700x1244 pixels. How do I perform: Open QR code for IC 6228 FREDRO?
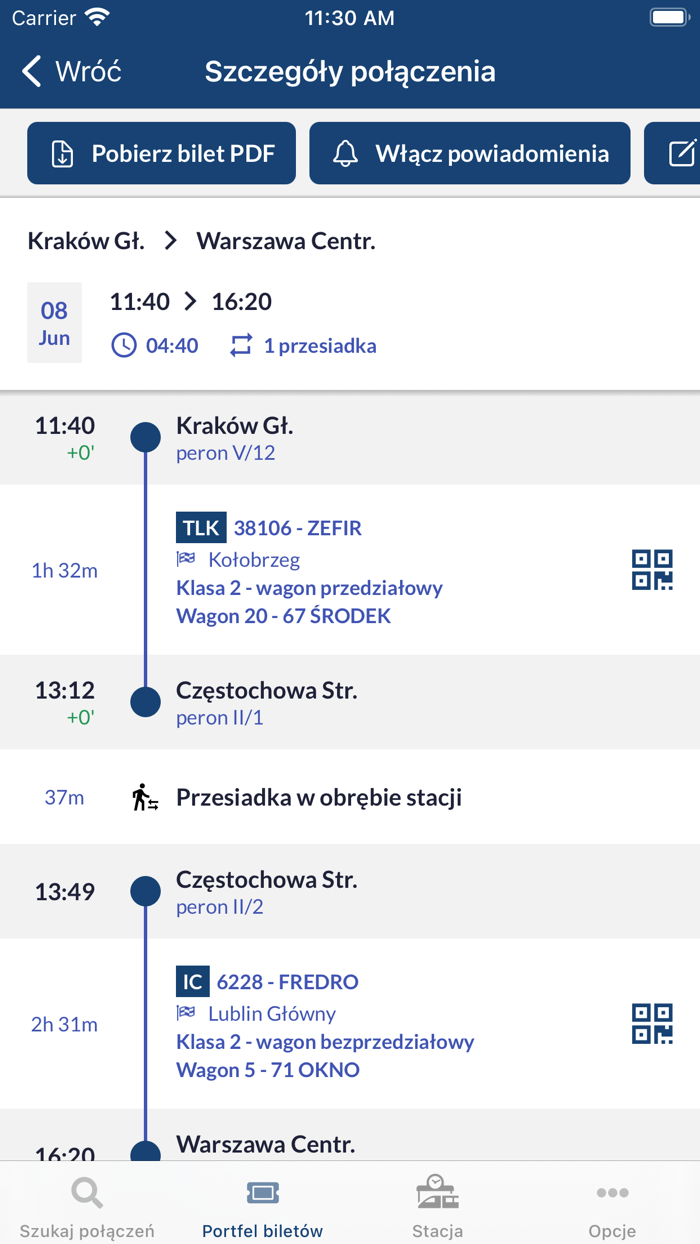(x=652, y=1024)
